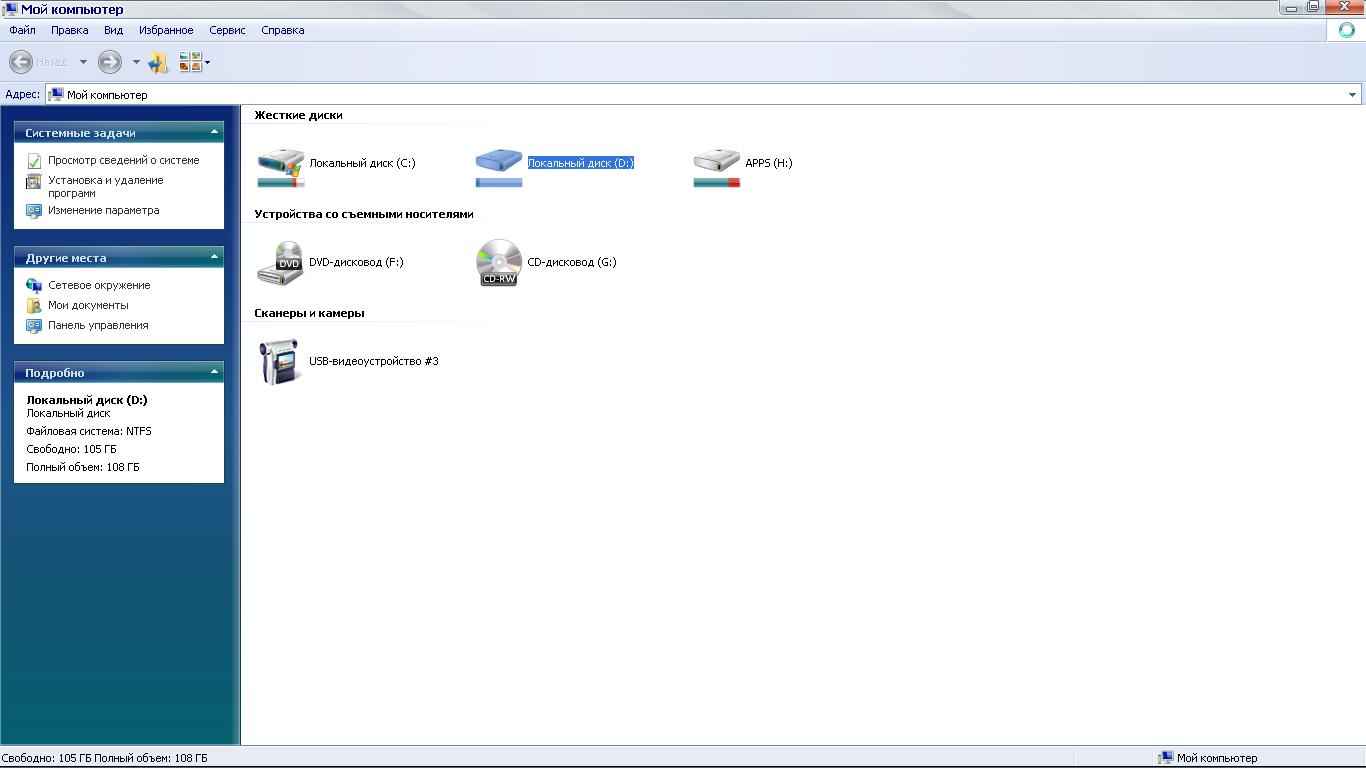Image resolution: width=1366 pixels, height=768 pixels.
Task: Click the Views thumbnails toolbar icon
Action: point(190,62)
